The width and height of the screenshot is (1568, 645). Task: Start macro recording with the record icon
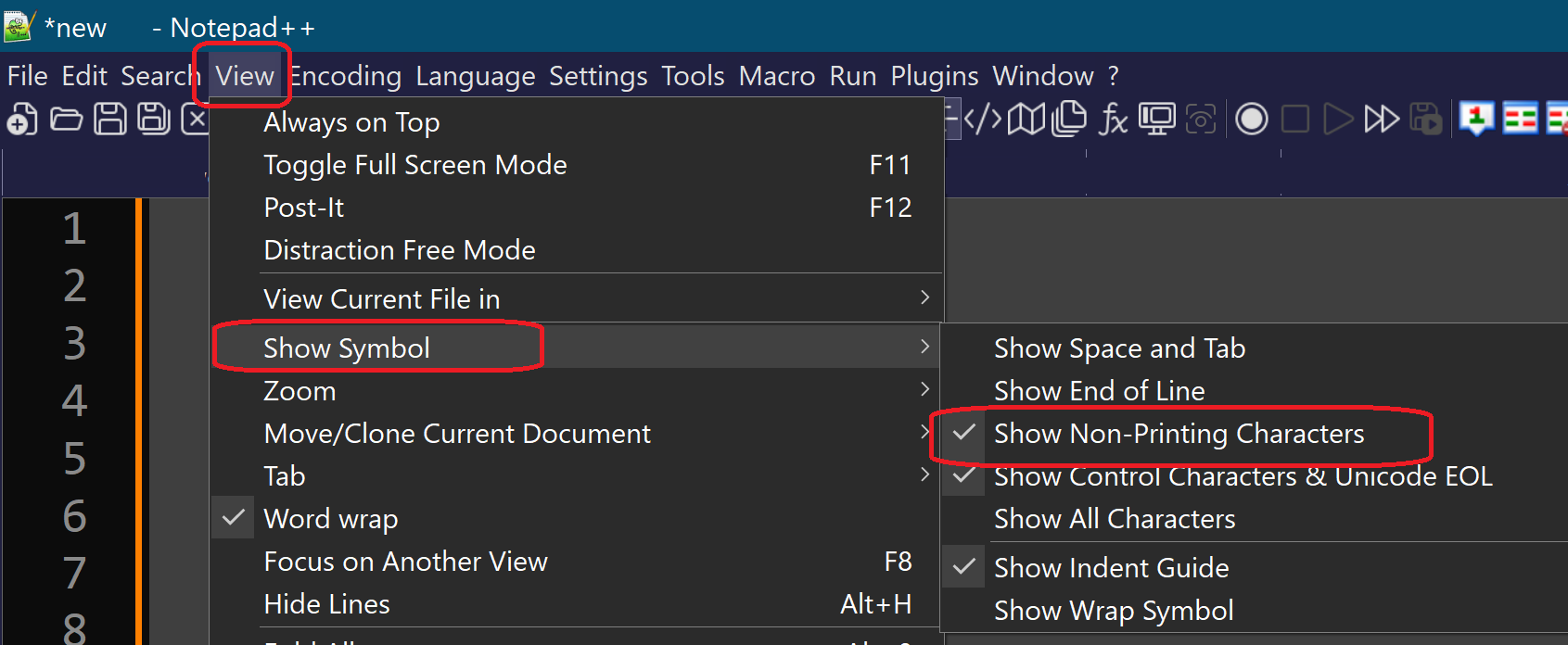coord(1252,120)
